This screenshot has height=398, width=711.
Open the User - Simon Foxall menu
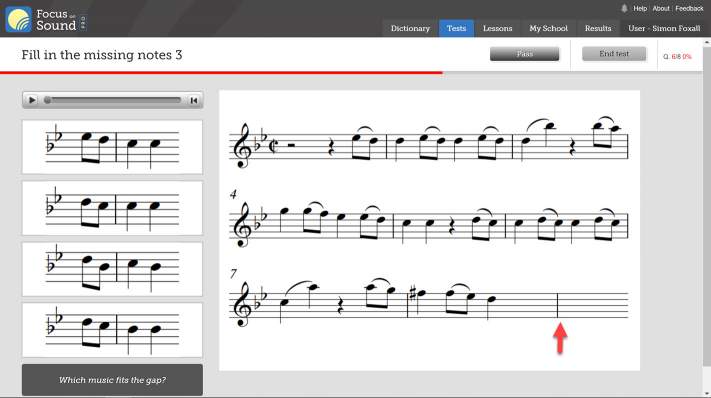[x=664, y=28]
